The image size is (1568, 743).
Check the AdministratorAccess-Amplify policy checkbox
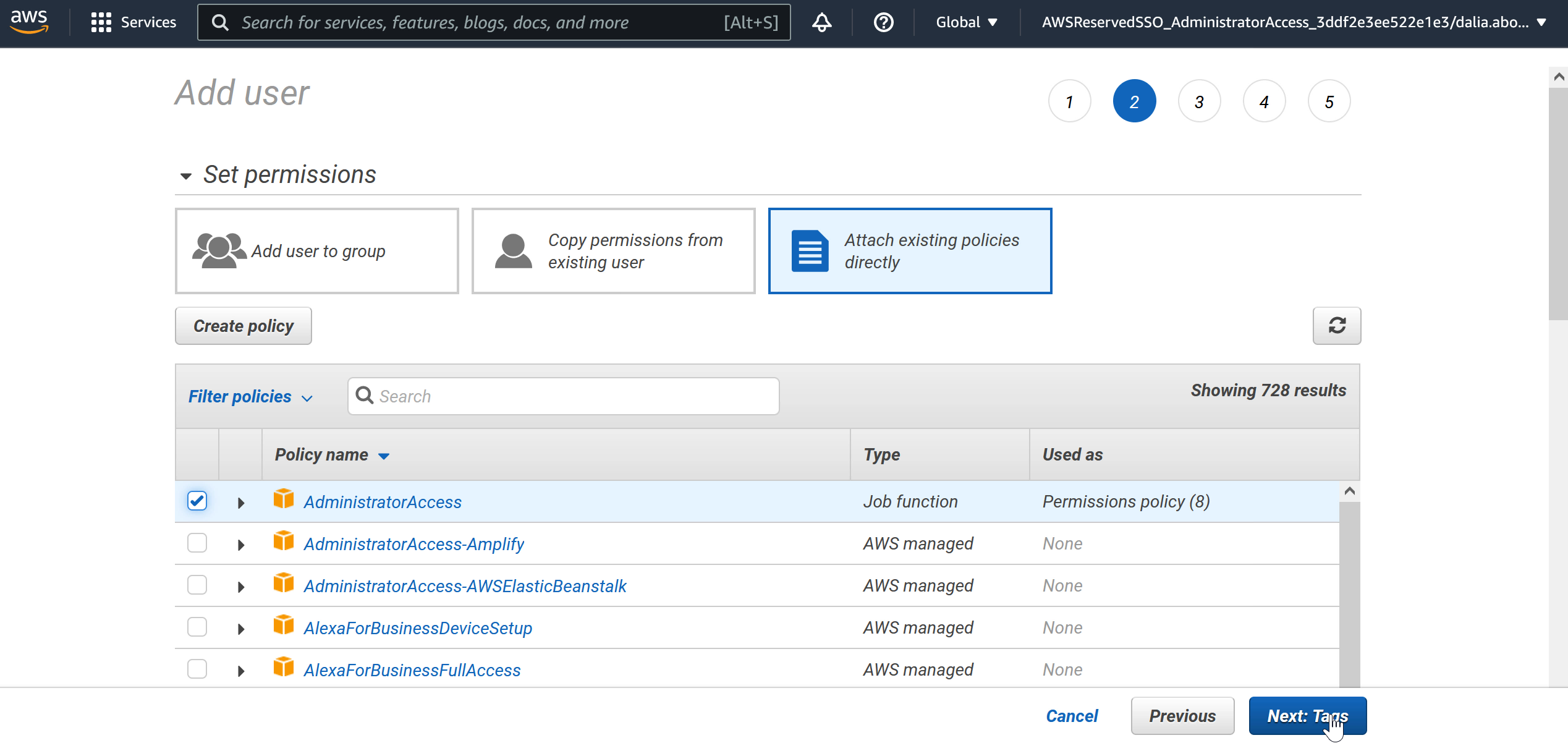pos(197,543)
